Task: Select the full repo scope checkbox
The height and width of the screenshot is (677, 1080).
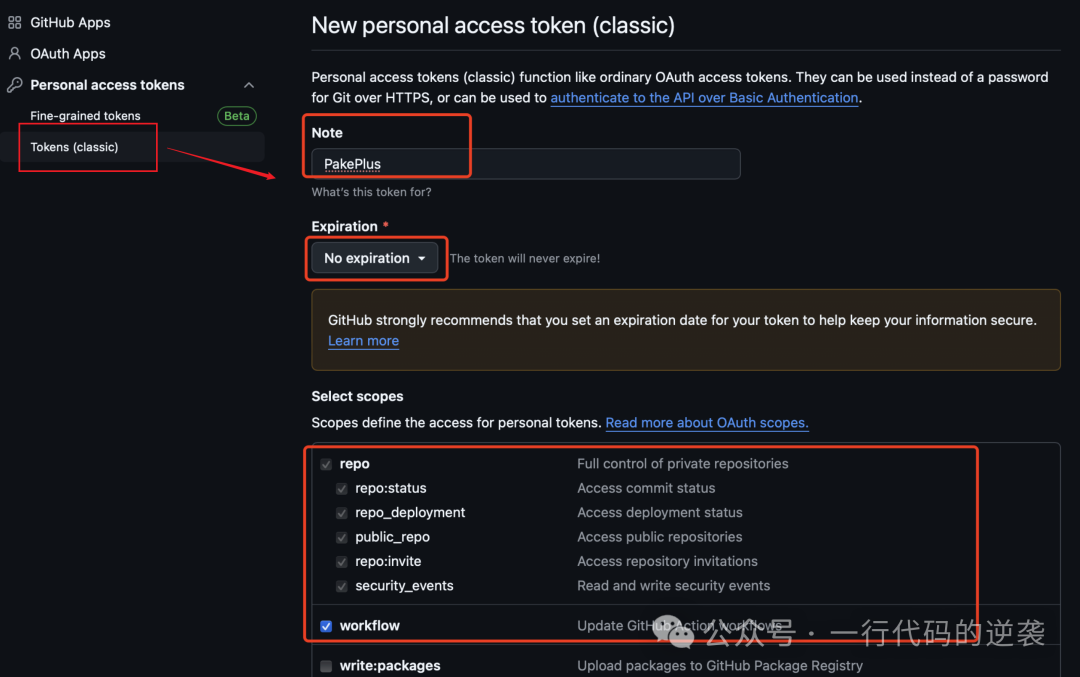Action: click(x=325, y=463)
